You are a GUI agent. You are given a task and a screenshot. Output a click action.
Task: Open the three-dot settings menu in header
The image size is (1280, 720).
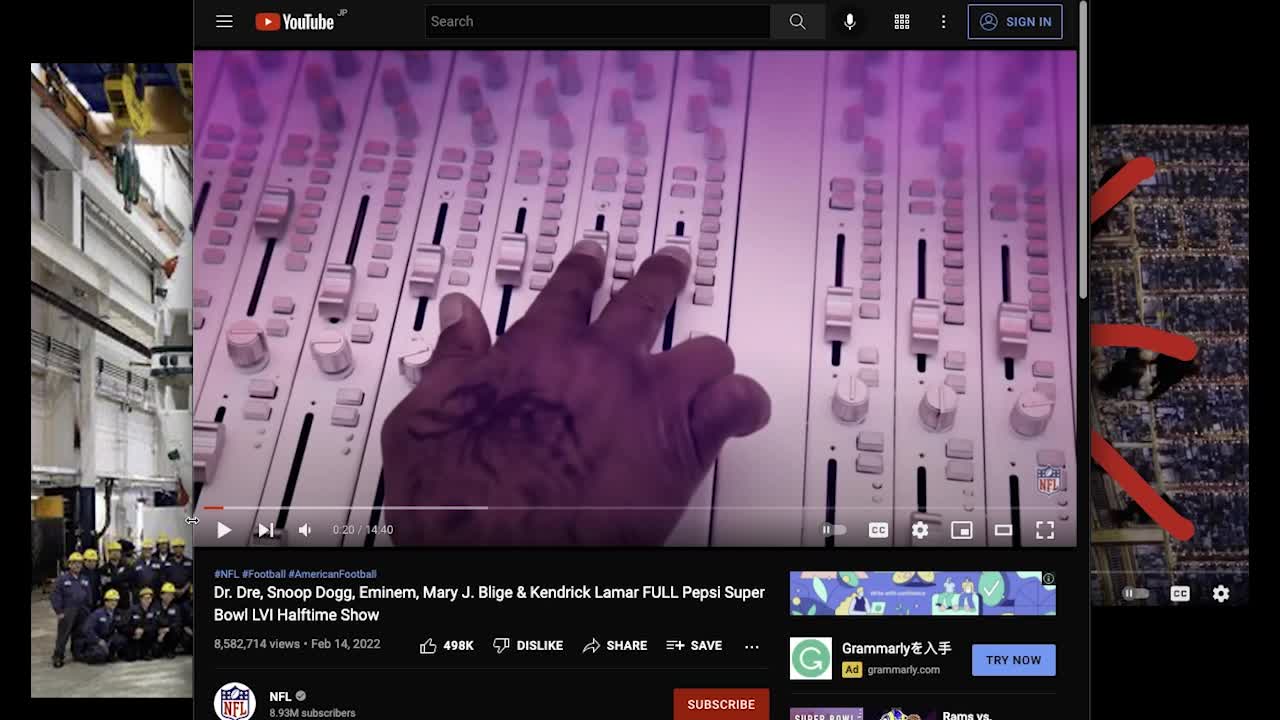coord(943,21)
